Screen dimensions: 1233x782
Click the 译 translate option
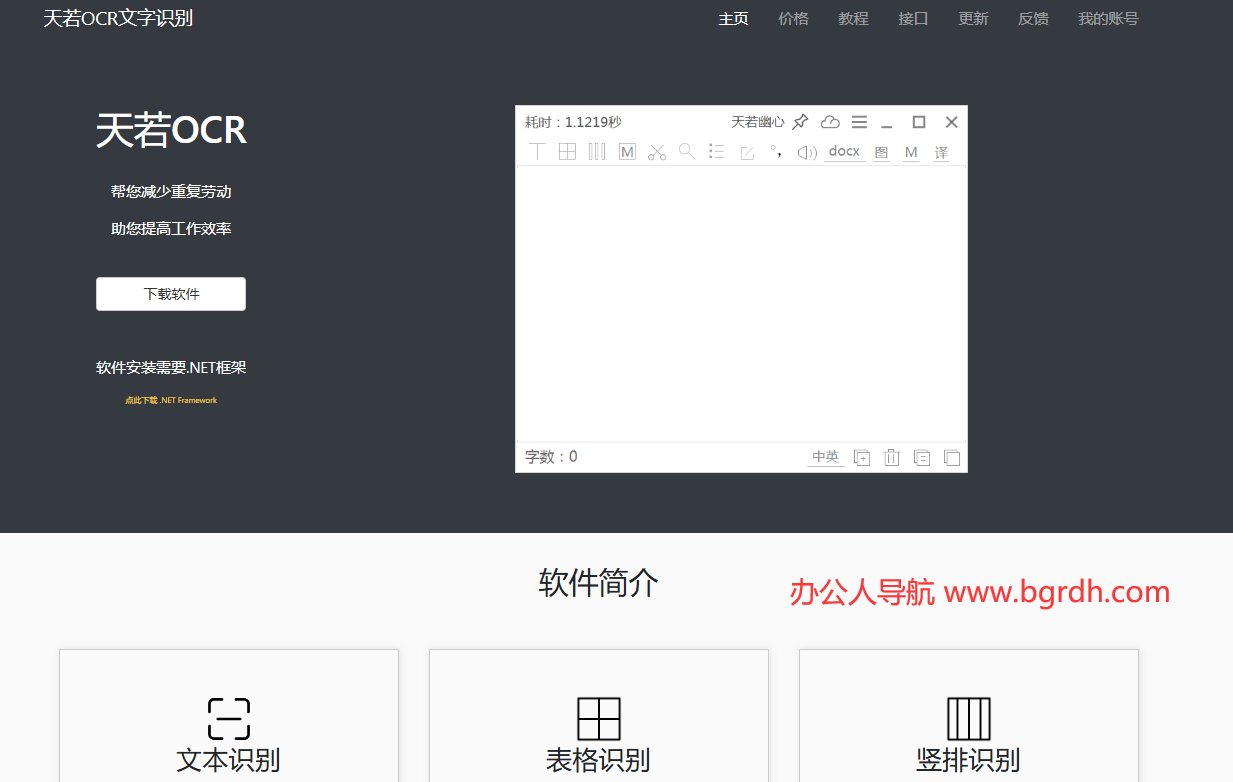click(941, 152)
